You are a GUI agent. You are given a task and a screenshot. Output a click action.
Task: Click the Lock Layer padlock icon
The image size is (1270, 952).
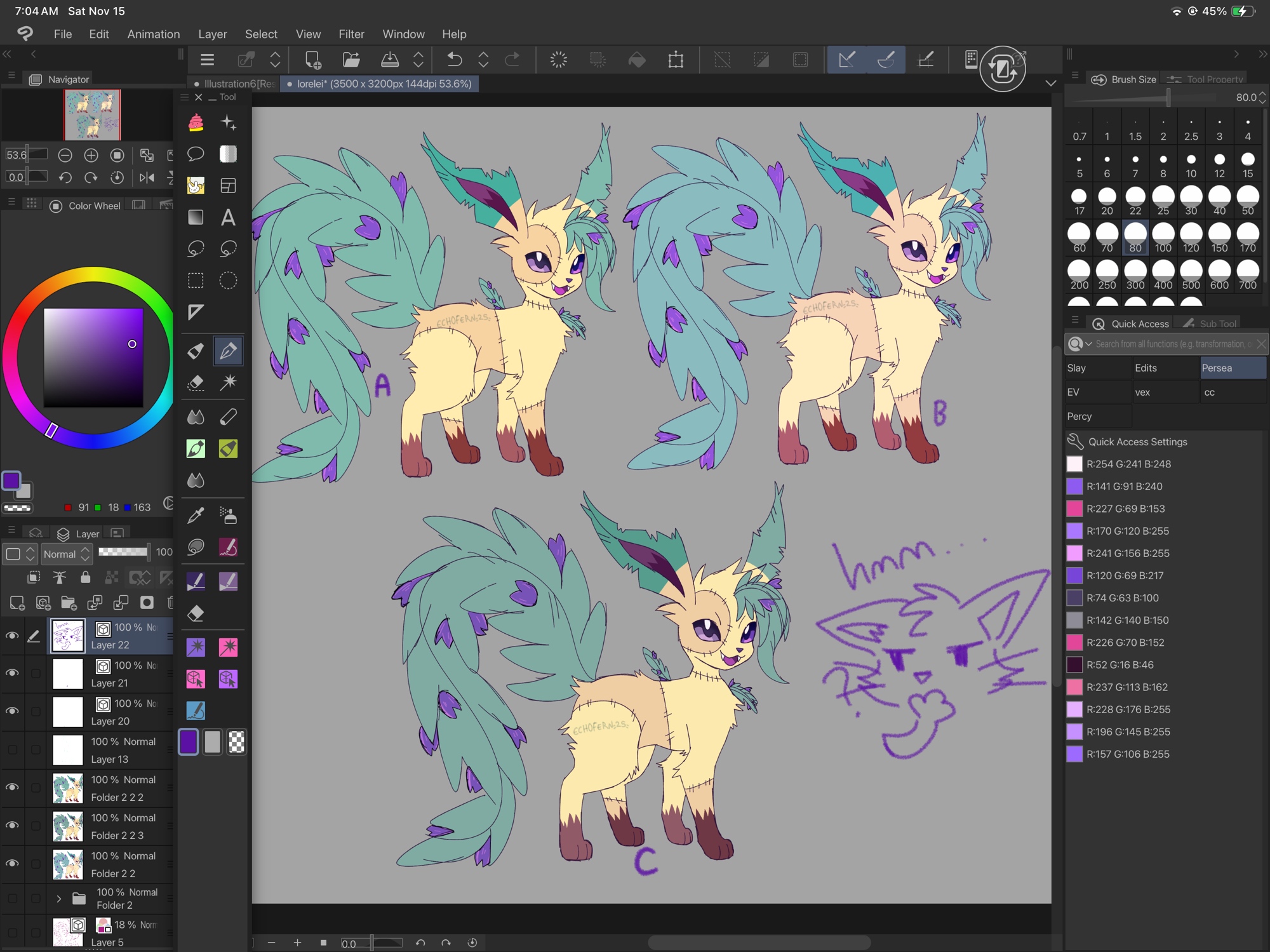pos(85,577)
